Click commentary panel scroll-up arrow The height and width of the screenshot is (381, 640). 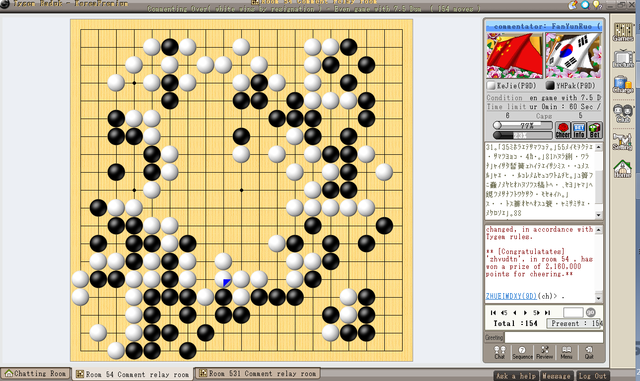tap(599, 147)
